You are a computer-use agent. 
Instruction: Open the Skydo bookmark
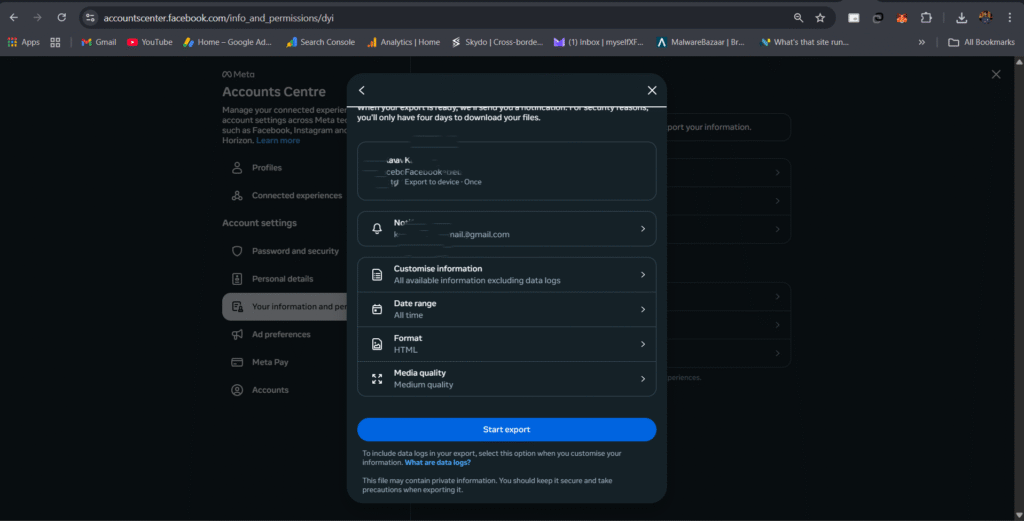(x=497, y=42)
